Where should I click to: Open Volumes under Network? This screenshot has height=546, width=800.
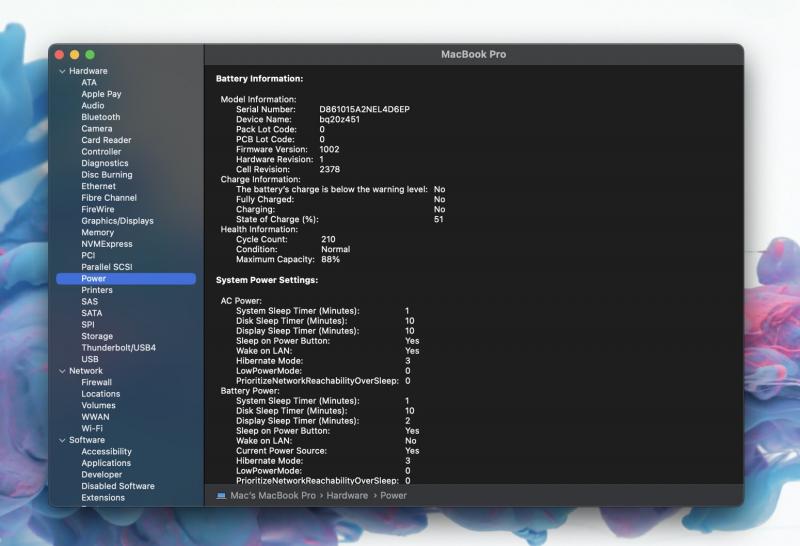tap(98, 405)
